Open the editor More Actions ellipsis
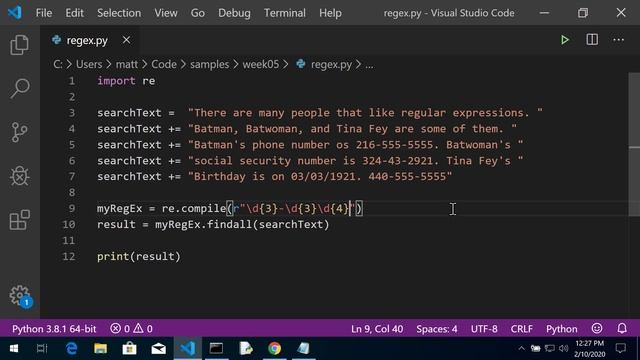 [x=618, y=40]
